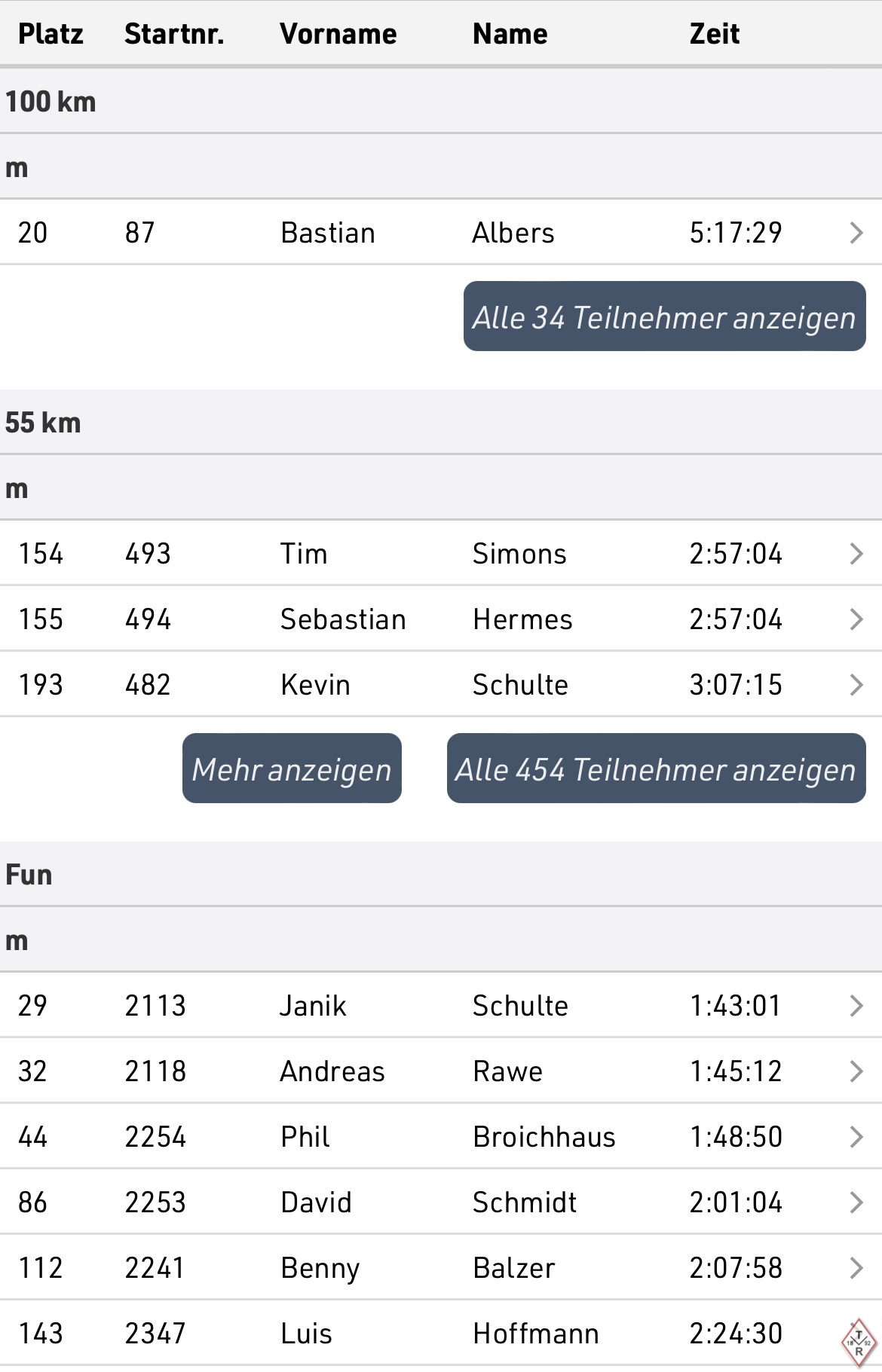Expand Benny Balzer's row chevron
The width and height of the screenshot is (882, 1372).
pyautogui.click(x=856, y=1268)
